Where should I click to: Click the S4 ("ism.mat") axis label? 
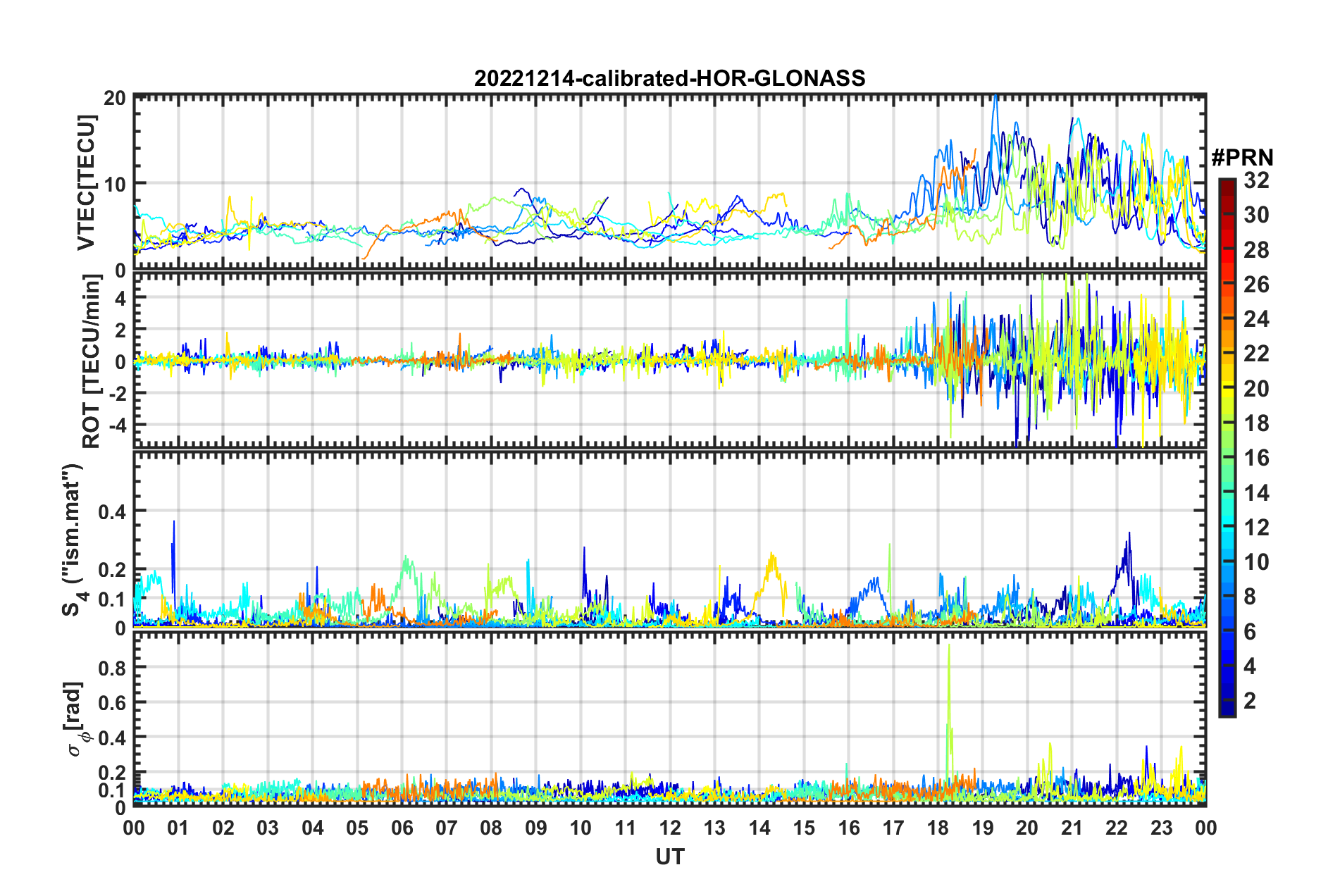click(x=73, y=540)
